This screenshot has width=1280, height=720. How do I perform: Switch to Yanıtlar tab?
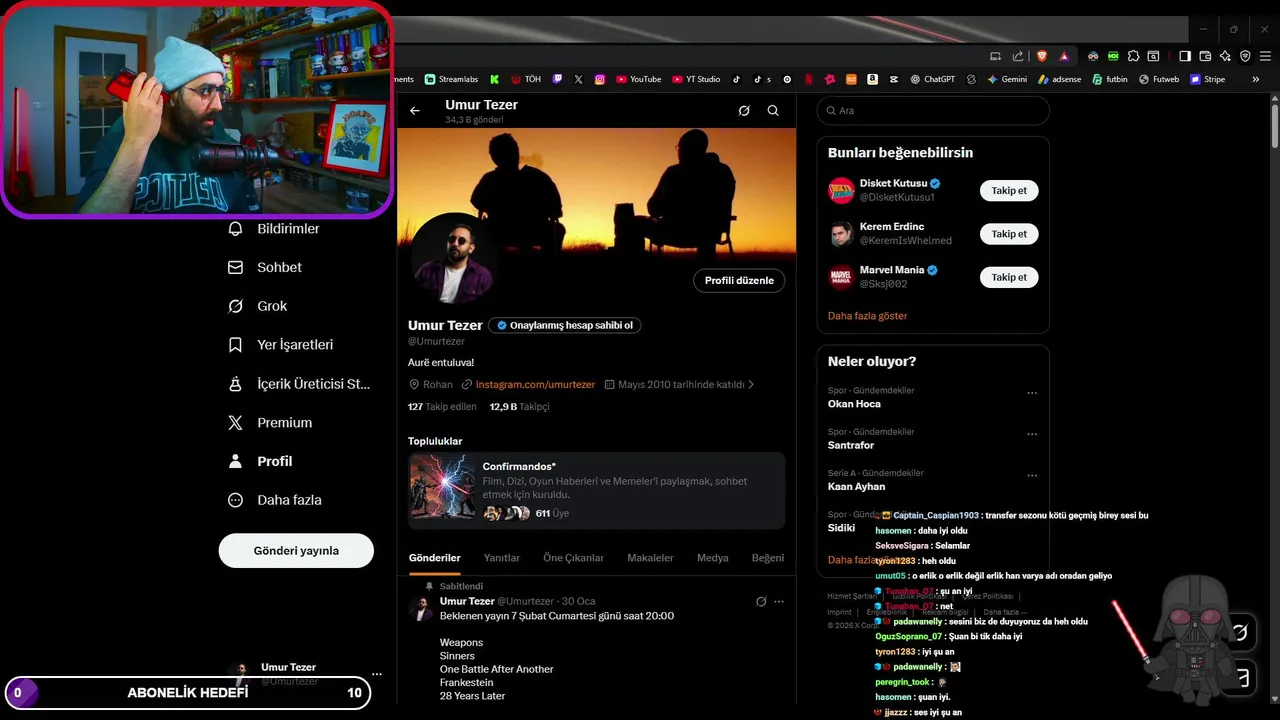coord(502,558)
